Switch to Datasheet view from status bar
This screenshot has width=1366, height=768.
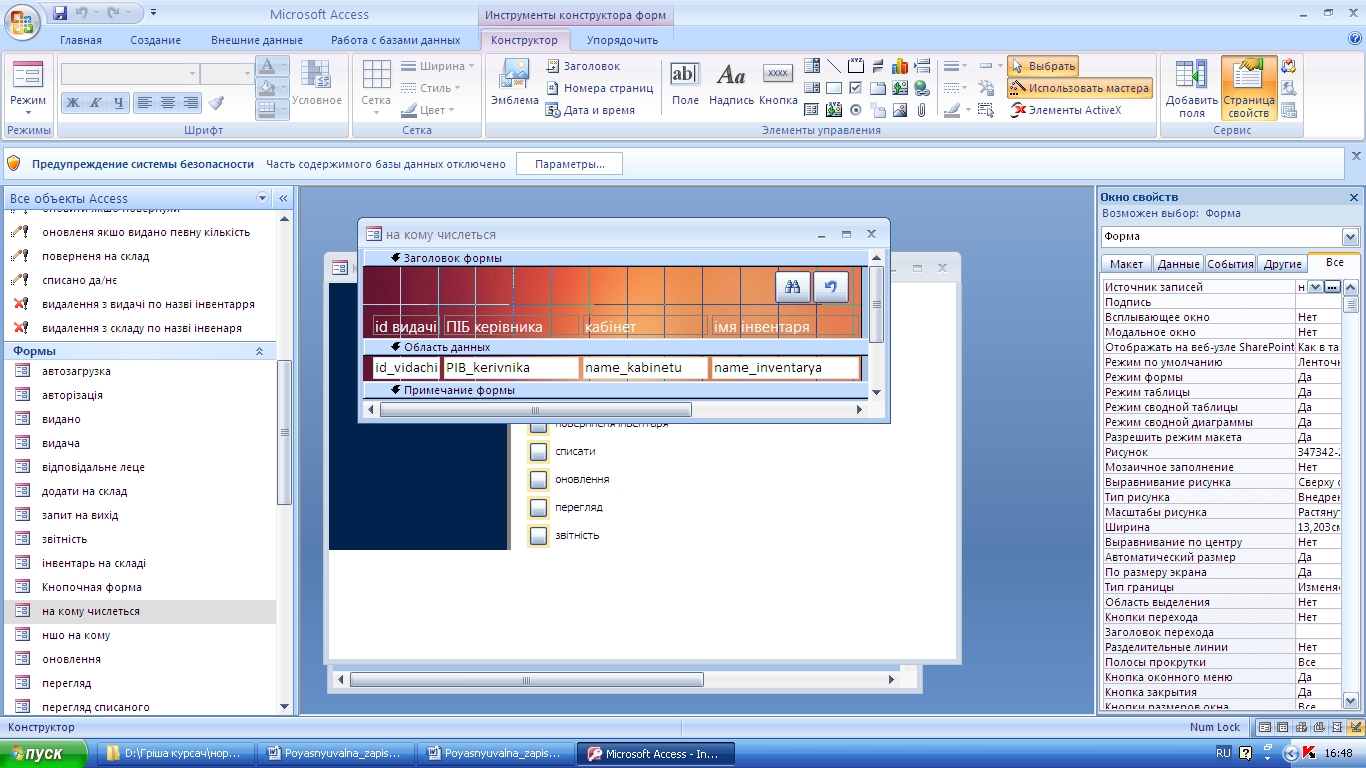tap(1283, 727)
